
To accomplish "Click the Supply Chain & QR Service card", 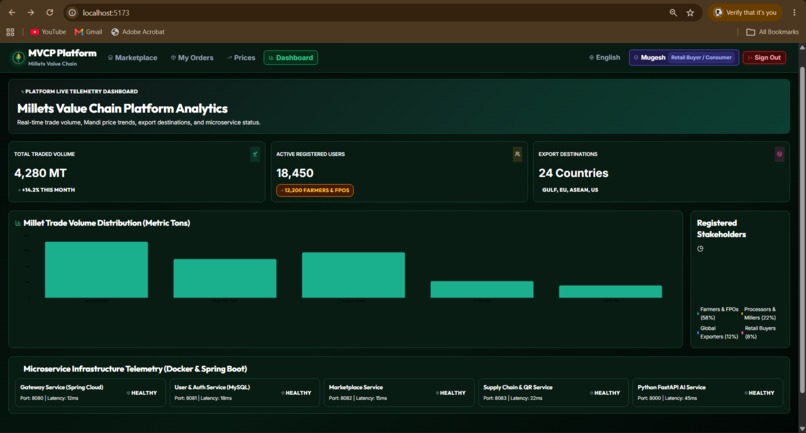I will tap(553, 392).
